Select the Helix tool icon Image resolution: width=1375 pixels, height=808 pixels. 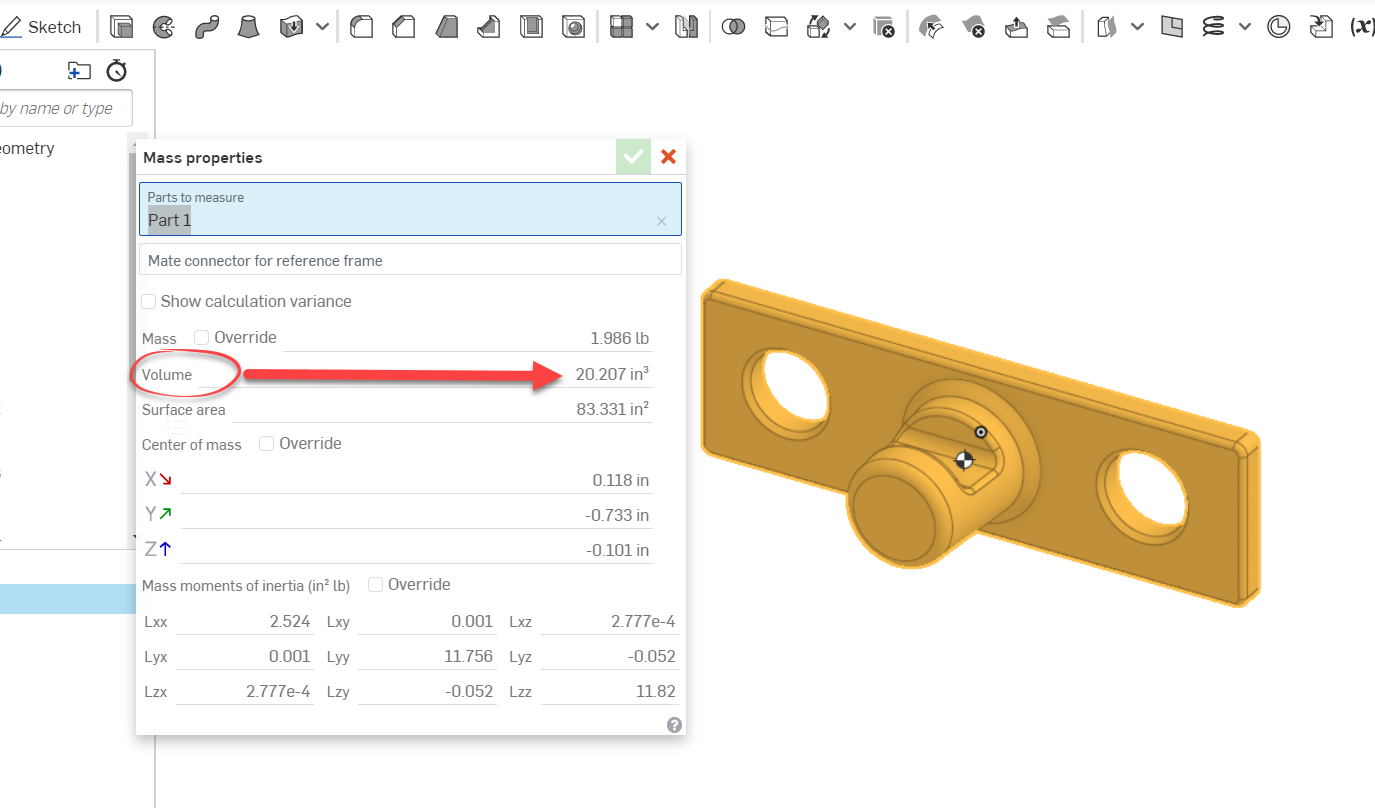click(1213, 27)
